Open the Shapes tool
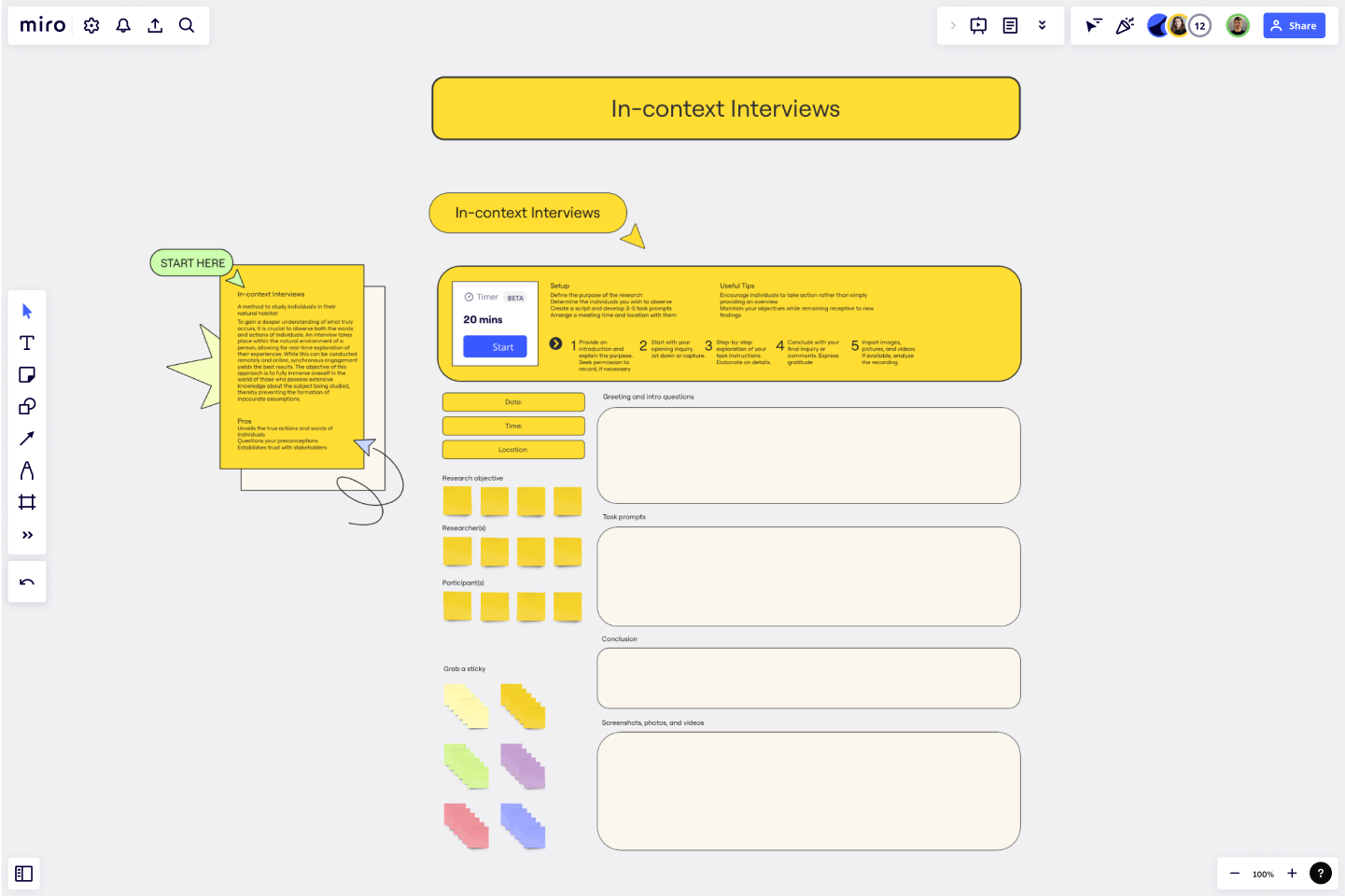Image resolution: width=1345 pixels, height=896 pixels. [27, 406]
